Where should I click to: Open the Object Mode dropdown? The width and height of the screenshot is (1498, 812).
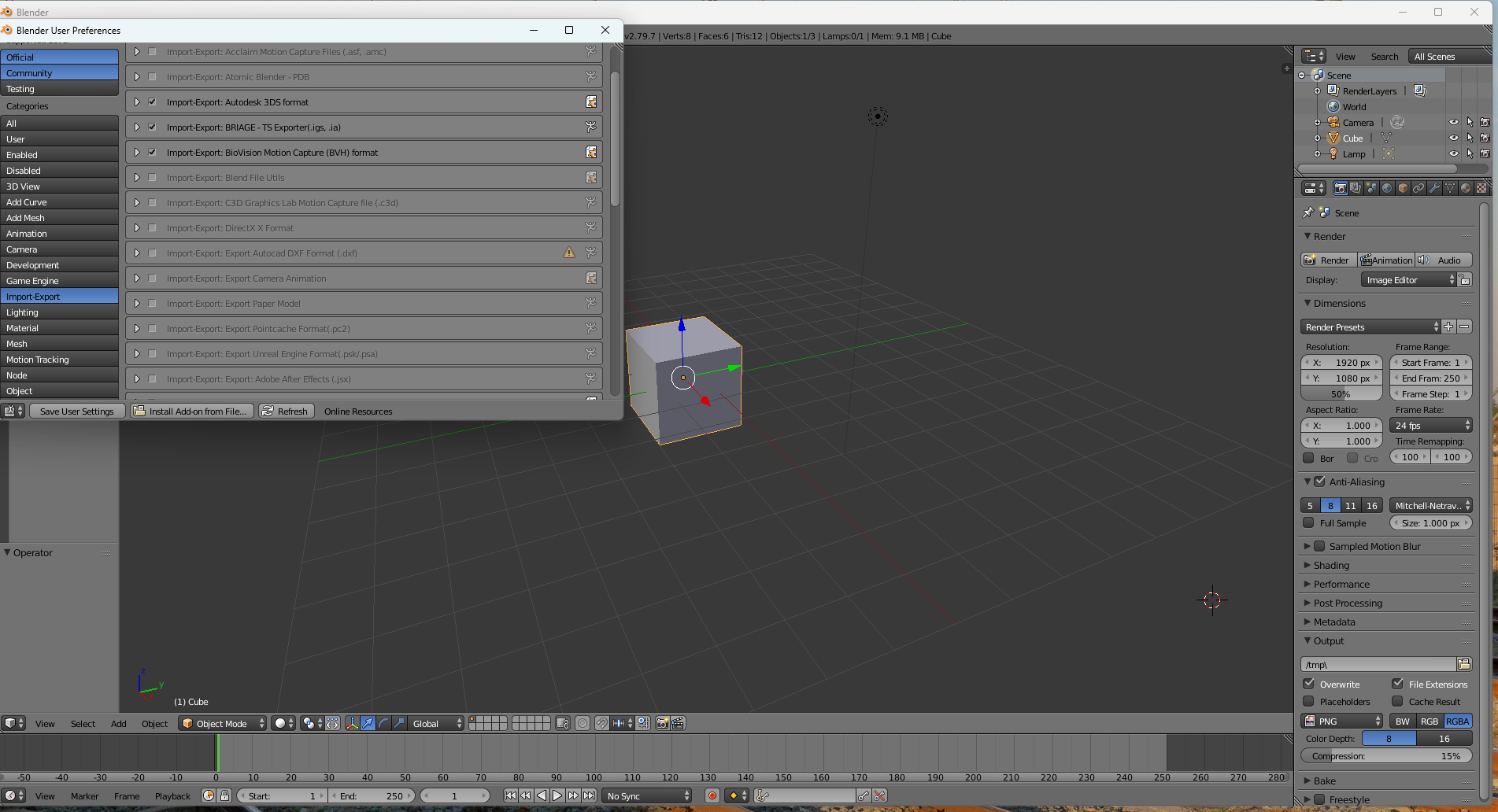pyautogui.click(x=223, y=723)
